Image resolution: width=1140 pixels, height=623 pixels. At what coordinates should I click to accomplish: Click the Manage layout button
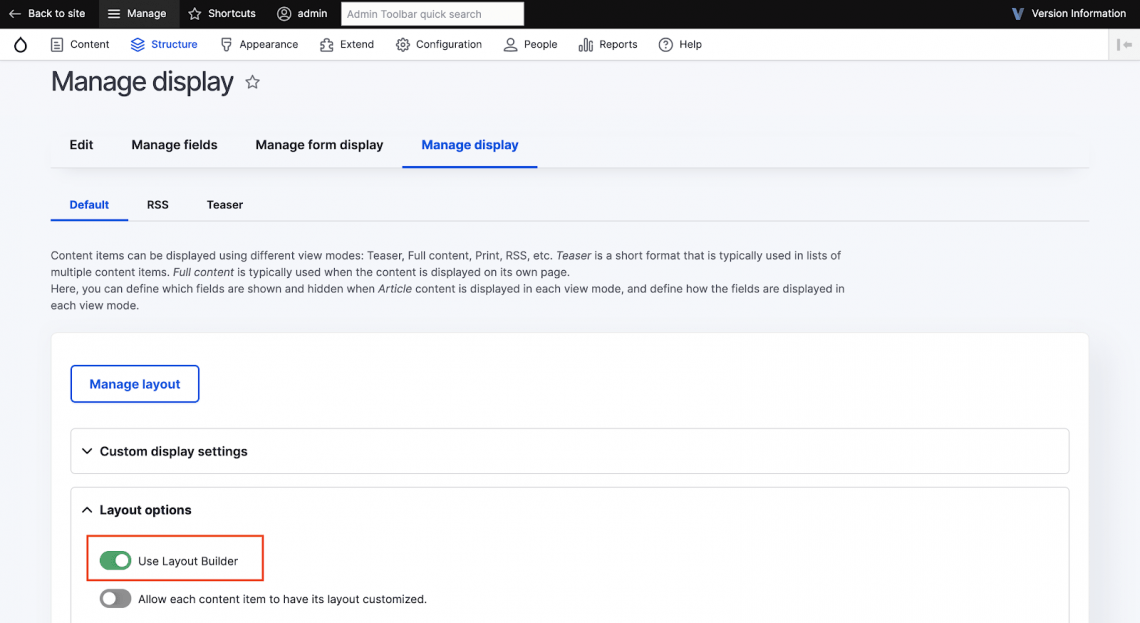(135, 384)
